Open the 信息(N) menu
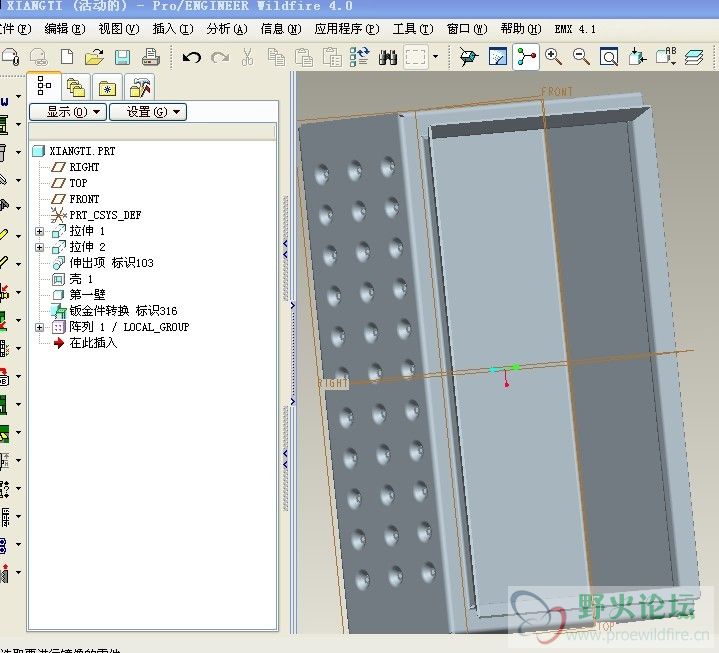 tap(281, 29)
